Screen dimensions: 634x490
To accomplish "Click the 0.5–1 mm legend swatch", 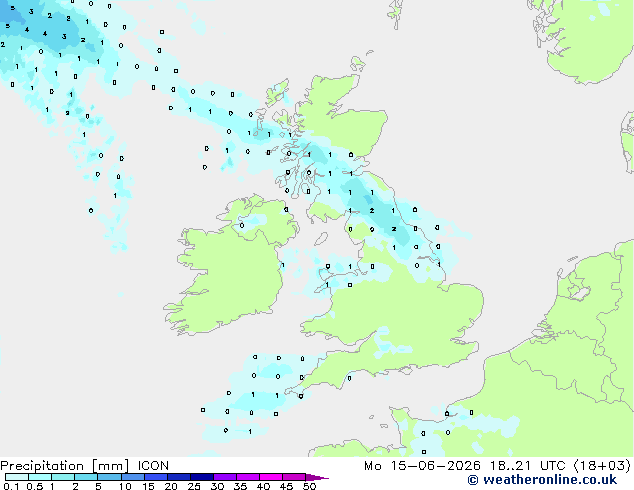I will 40,477.
